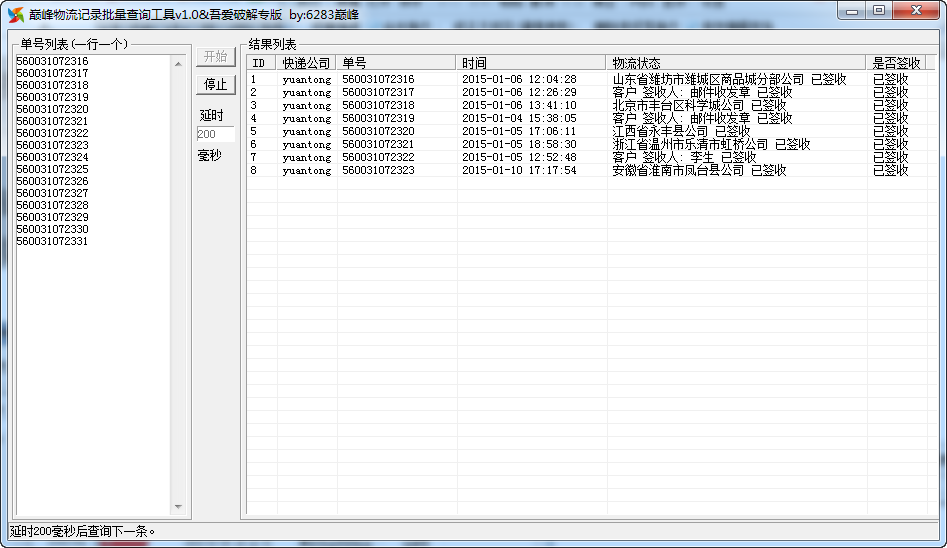Screen dimensions: 947x548
Task: Select 560031072316 in the left number list
Action: (53, 61)
